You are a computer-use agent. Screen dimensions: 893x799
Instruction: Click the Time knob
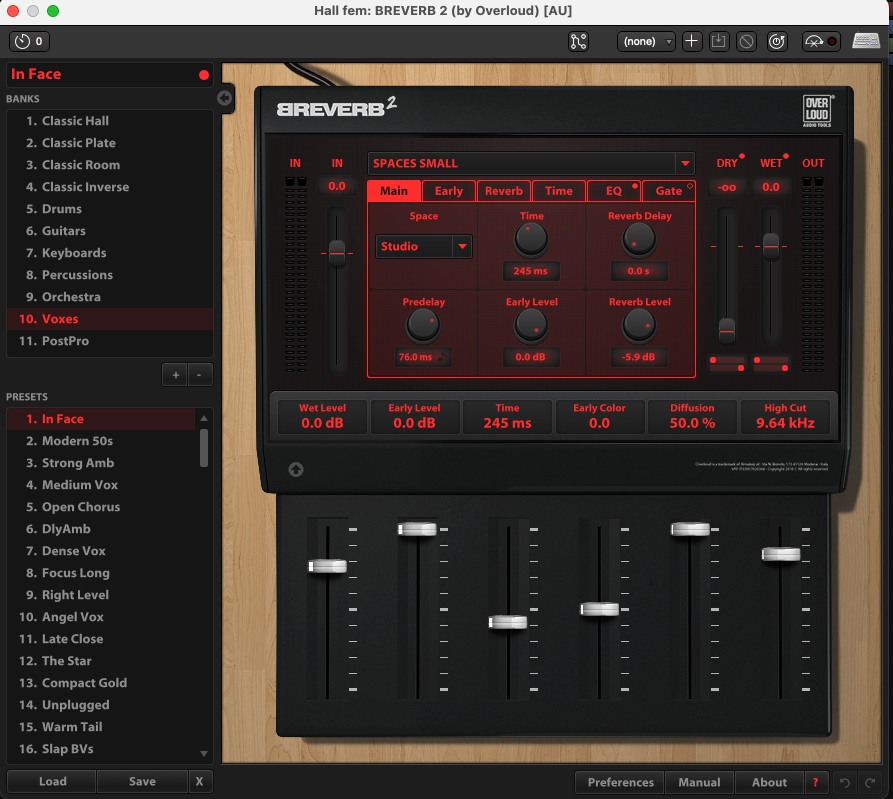click(531, 239)
